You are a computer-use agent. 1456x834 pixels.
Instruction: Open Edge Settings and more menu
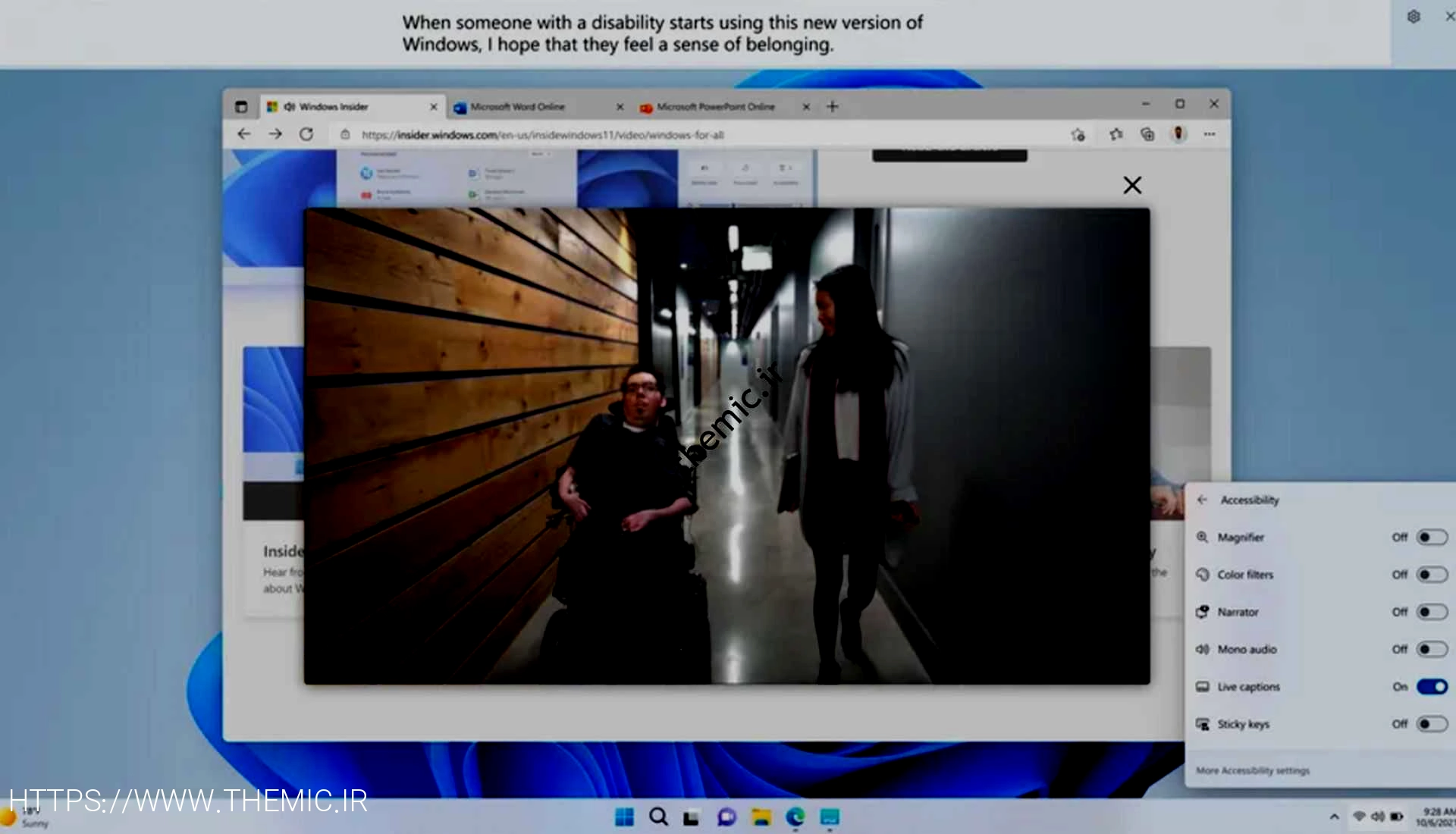[x=1210, y=134]
